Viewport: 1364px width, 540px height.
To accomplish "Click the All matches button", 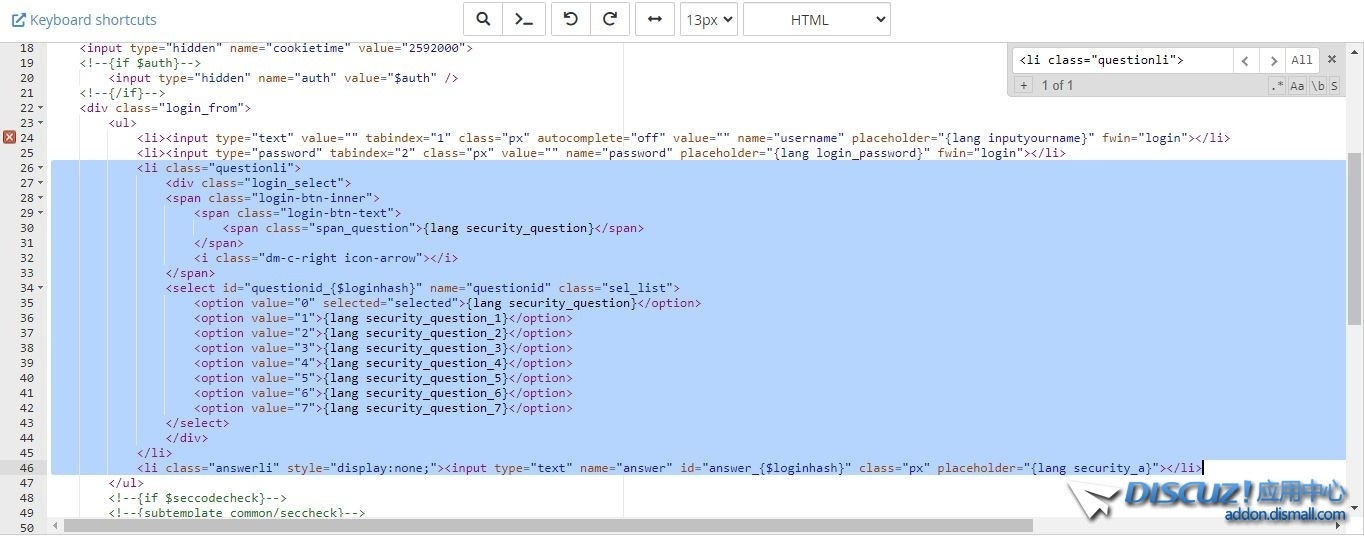I will click(x=1301, y=60).
